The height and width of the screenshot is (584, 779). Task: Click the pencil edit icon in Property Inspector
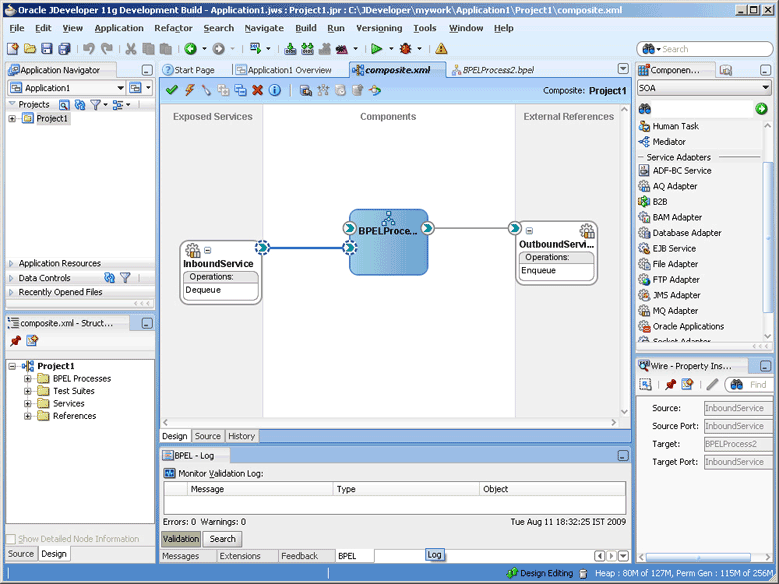712,384
